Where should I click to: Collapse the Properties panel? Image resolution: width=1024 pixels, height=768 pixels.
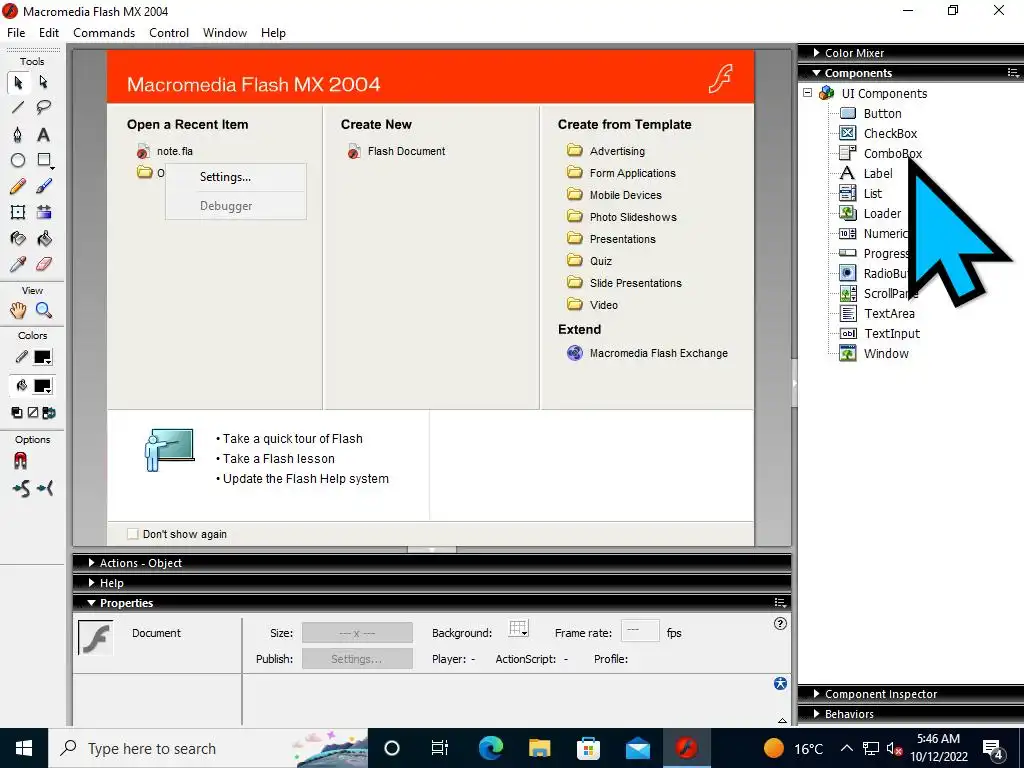91,603
